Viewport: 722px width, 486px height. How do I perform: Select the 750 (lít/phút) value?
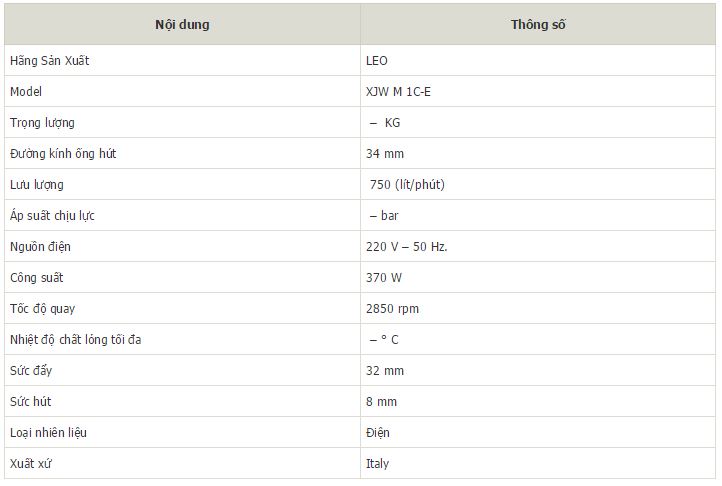tap(407, 185)
